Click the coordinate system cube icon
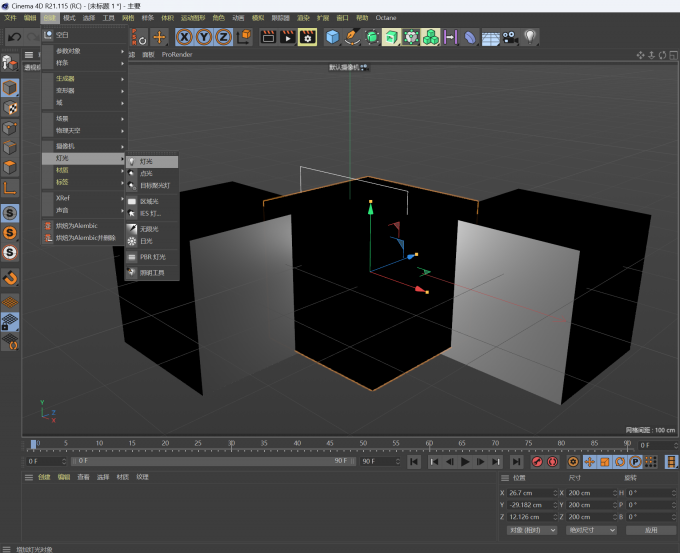The image size is (680, 553). (245, 37)
